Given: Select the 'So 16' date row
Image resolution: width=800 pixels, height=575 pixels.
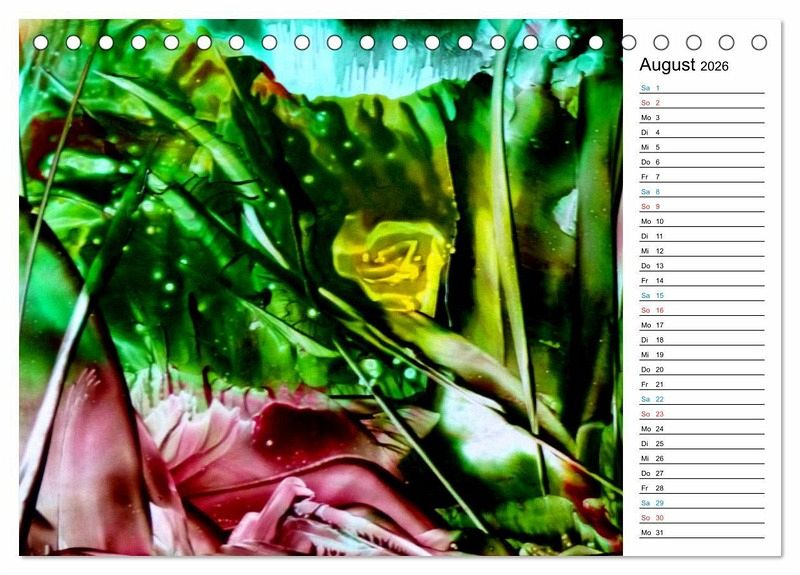Looking at the screenshot, I should (702, 310).
